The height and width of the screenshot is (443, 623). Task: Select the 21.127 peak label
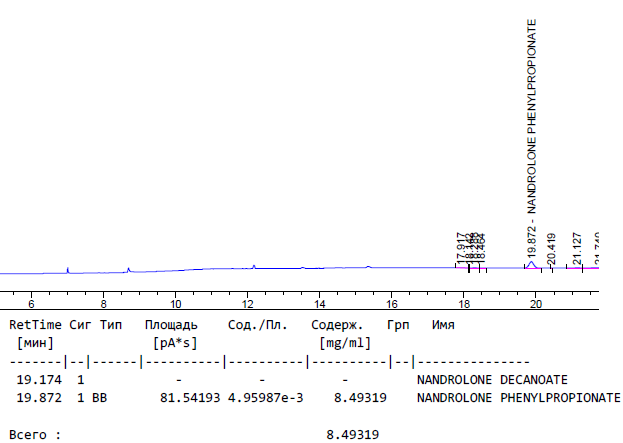[577, 251]
